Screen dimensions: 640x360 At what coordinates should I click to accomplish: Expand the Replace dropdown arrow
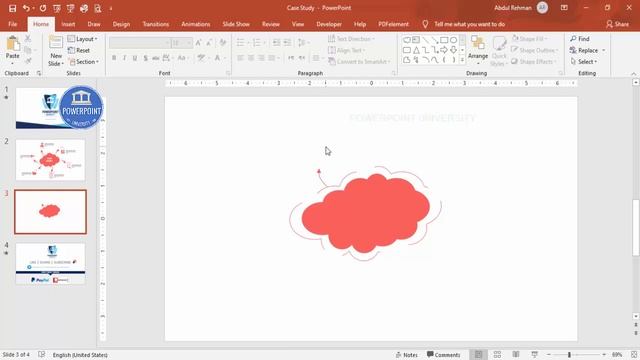pyautogui.click(x=604, y=50)
